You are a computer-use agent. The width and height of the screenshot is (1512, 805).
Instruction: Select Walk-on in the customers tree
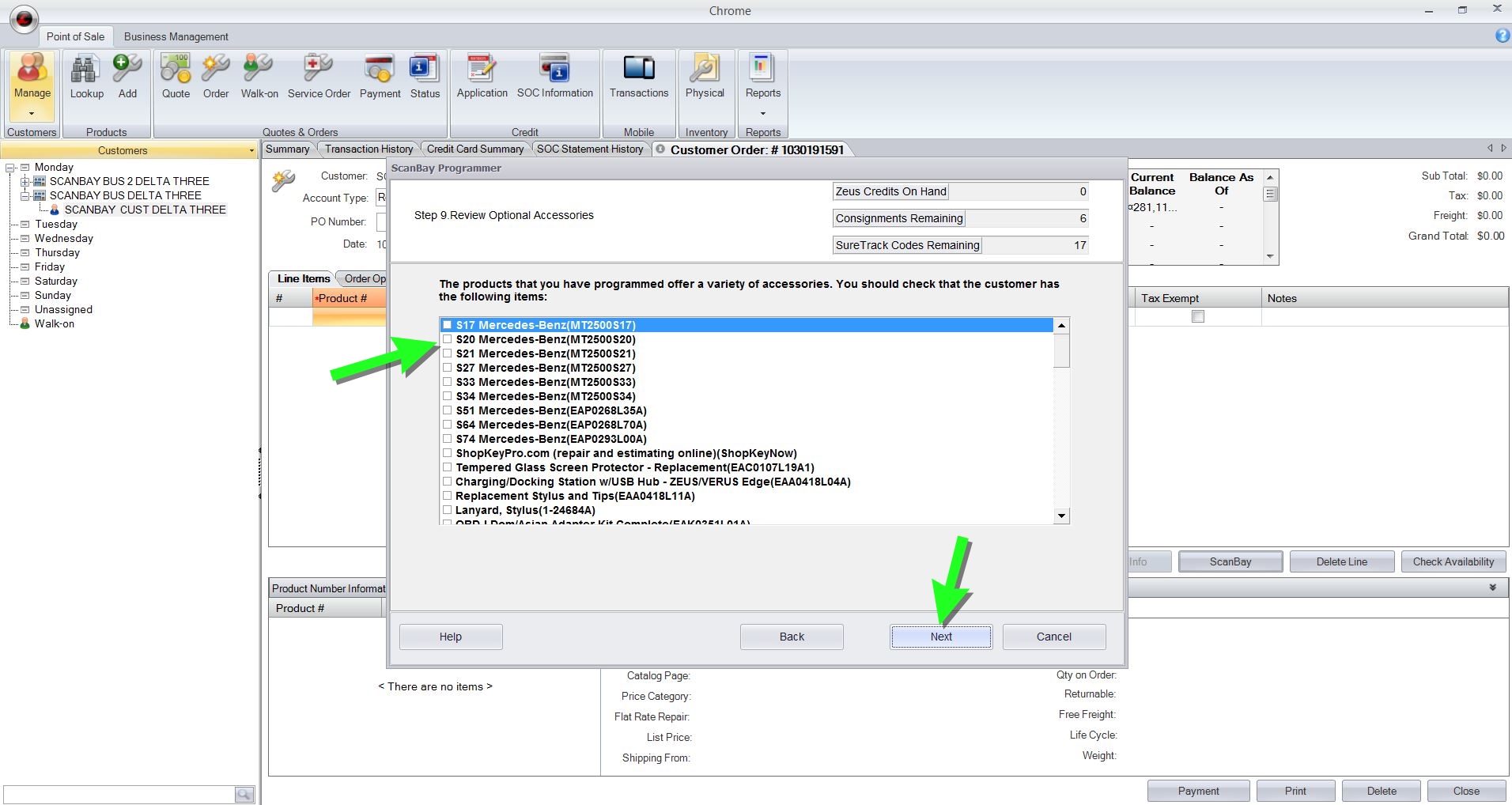(54, 323)
